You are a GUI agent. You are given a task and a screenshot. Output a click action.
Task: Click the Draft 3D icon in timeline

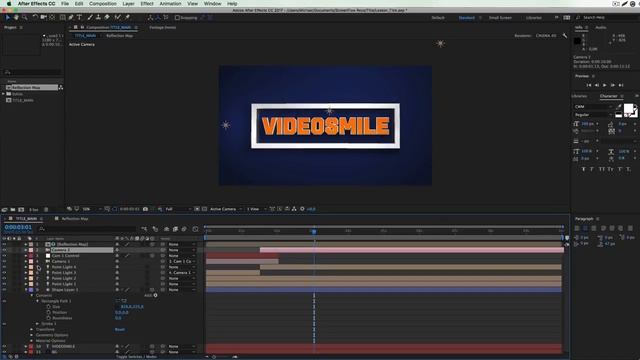[x=155, y=229]
